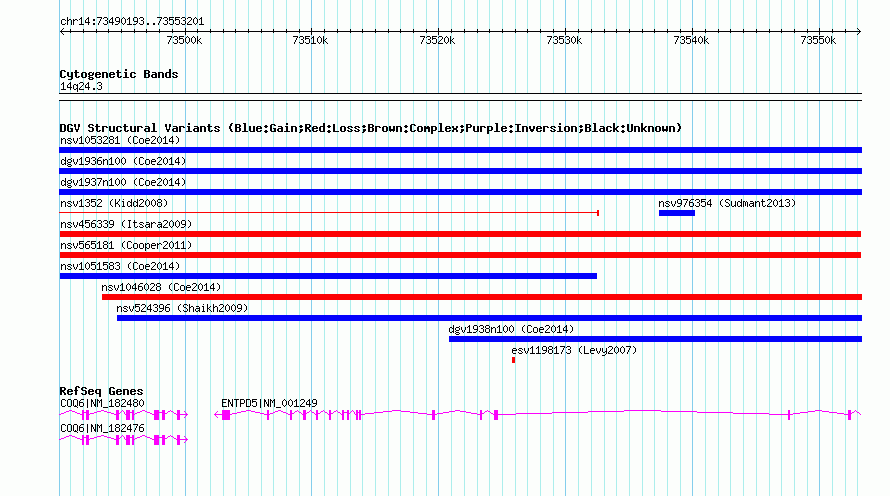Click the ruler's left arrowhead
890x496 pixels.
click(x=62, y=32)
